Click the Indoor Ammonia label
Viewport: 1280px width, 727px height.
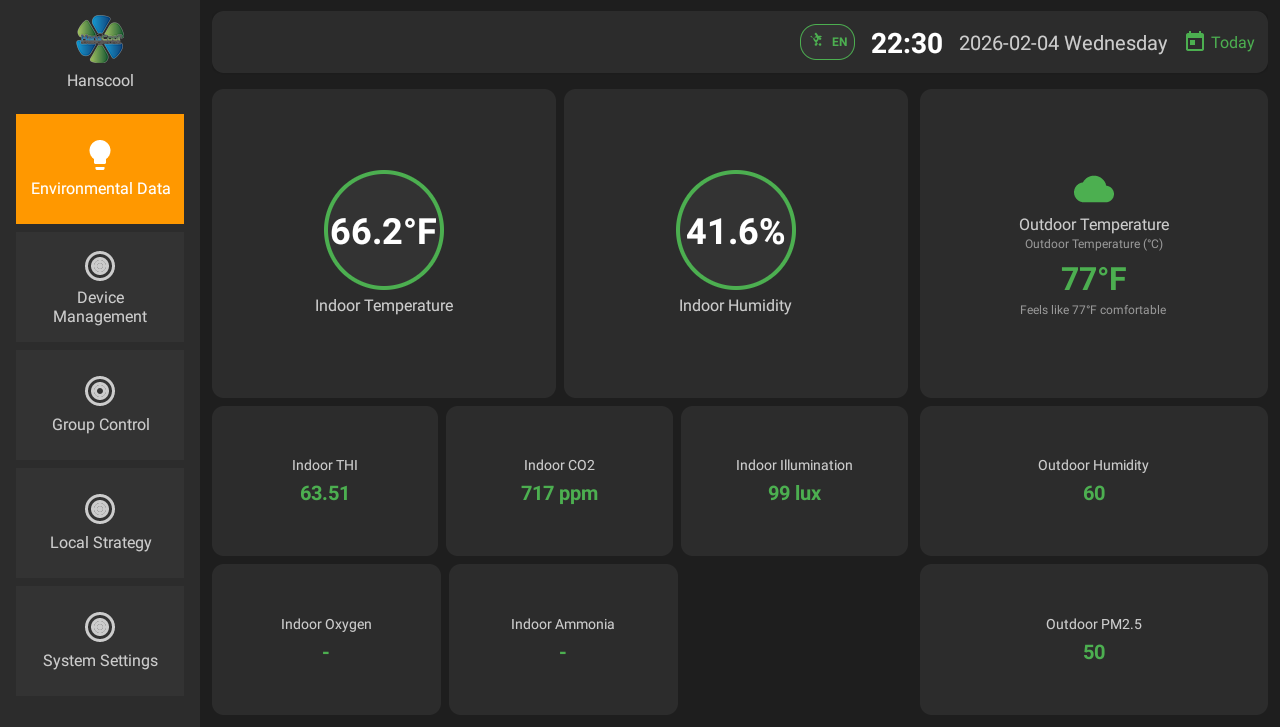(x=563, y=624)
